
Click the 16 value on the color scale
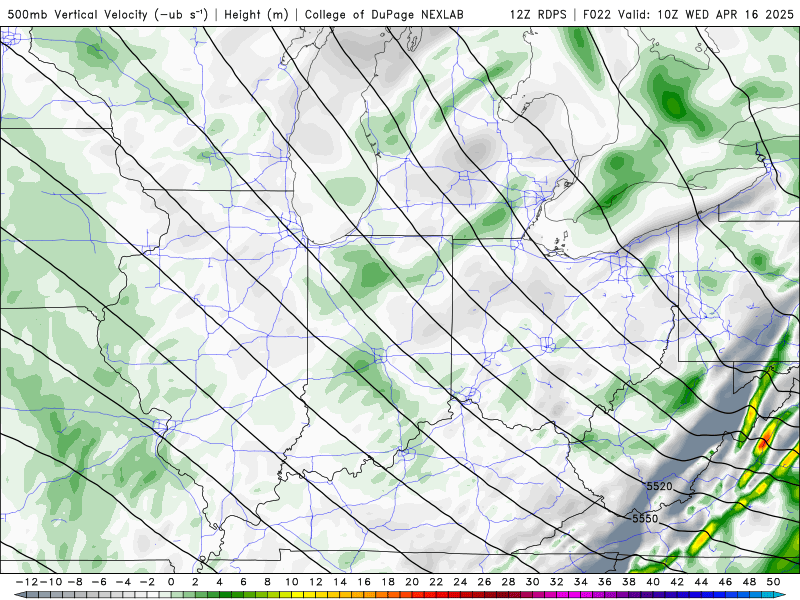364,582
